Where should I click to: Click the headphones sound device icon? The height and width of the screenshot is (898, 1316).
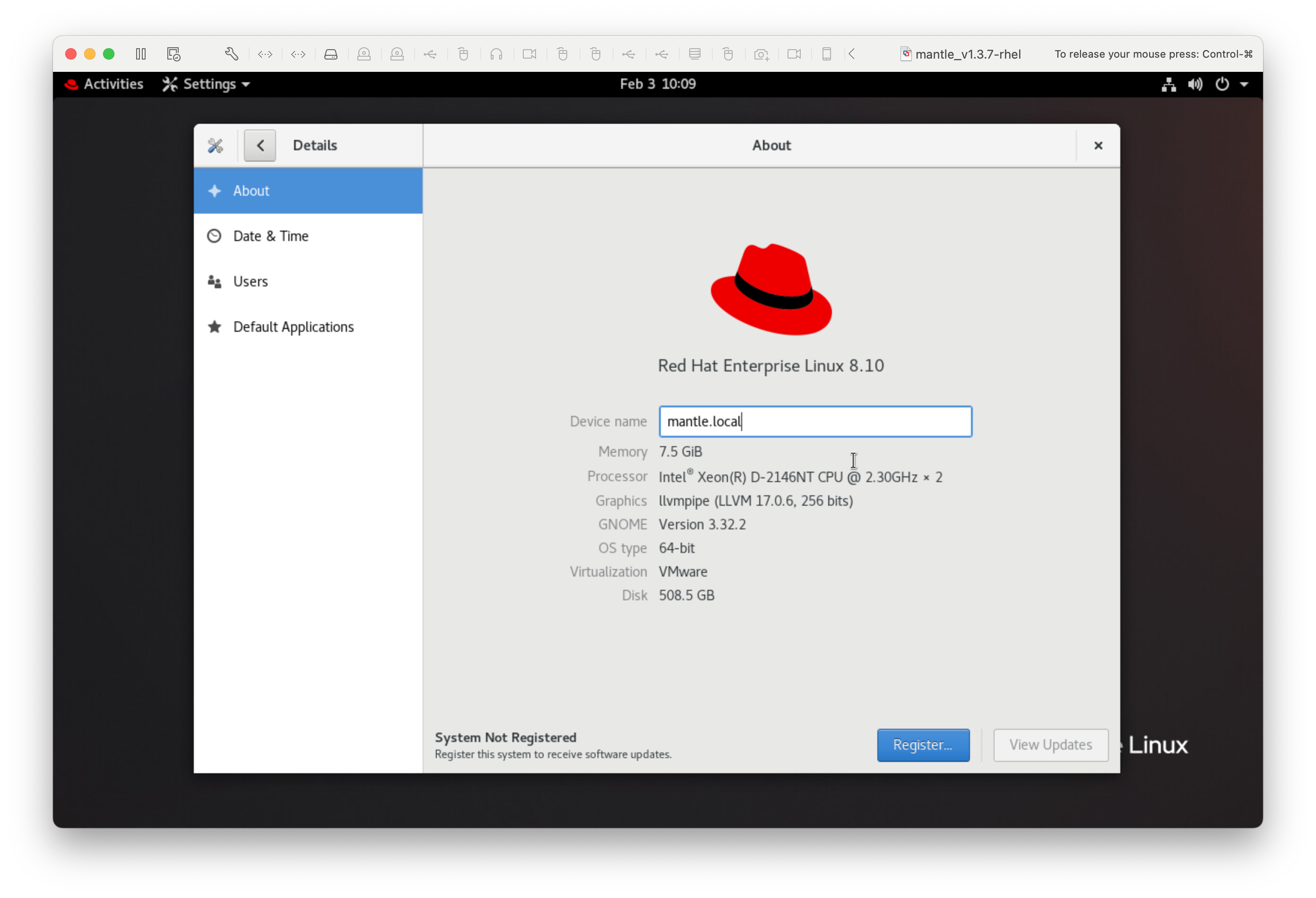(497, 54)
